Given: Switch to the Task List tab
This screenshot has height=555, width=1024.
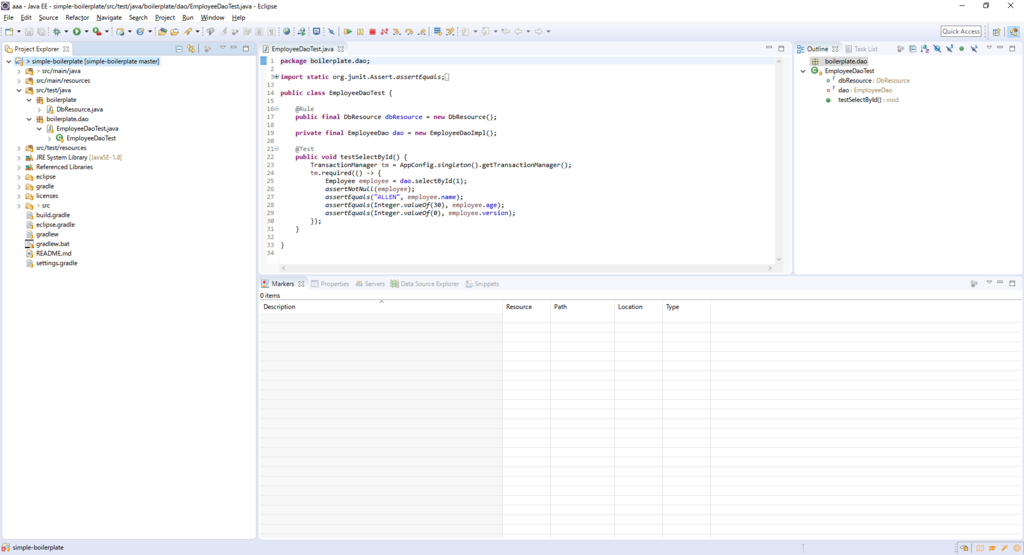Looking at the screenshot, I should click(x=861, y=49).
